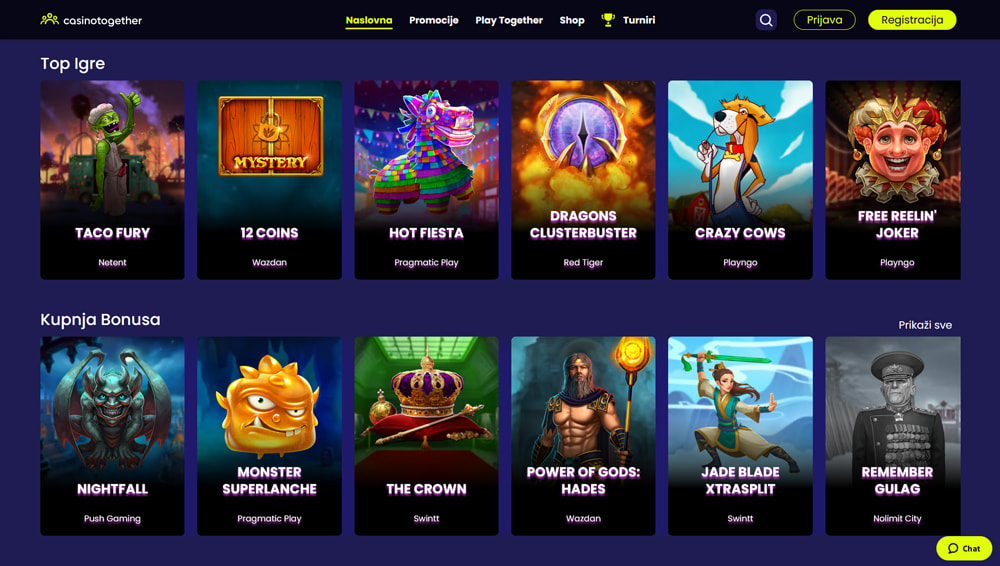This screenshot has width=1000, height=566.
Task: Launch the 12 Coins Mystery game
Action: click(x=269, y=180)
